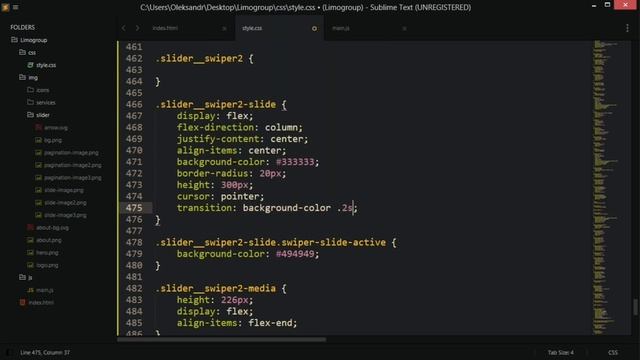Click the .slider__swiper2-media selector

[216, 288]
